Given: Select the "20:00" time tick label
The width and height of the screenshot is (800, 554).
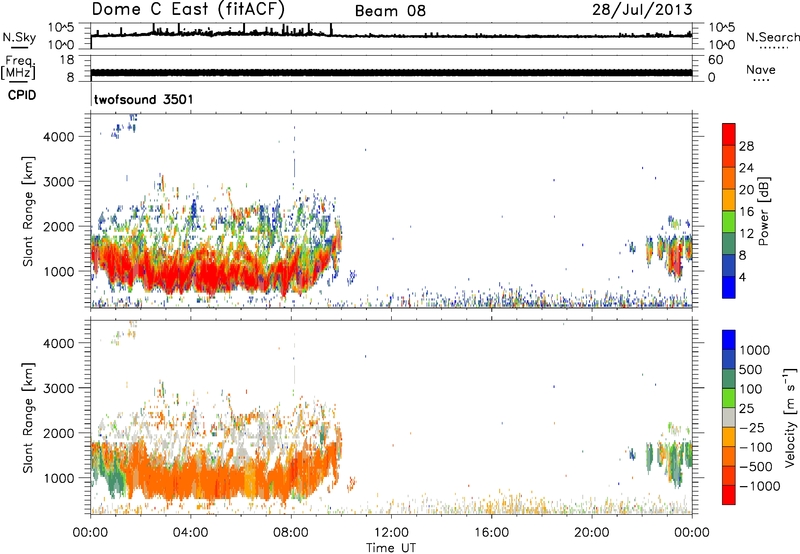Looking at the screenshot, I should click(592, 533).
